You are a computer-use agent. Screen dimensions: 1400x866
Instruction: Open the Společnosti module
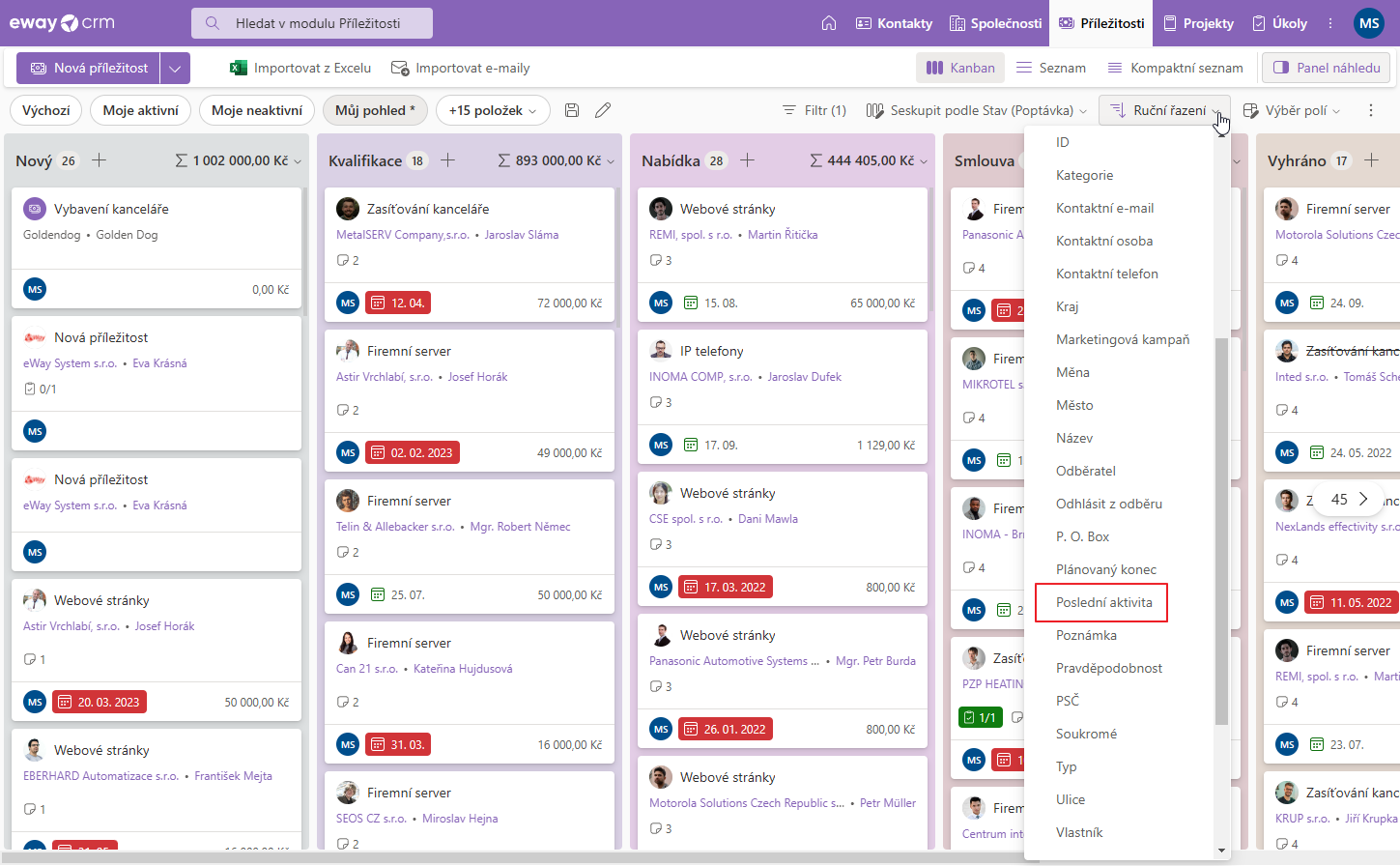pyautogui.click(x=995, y=23)
